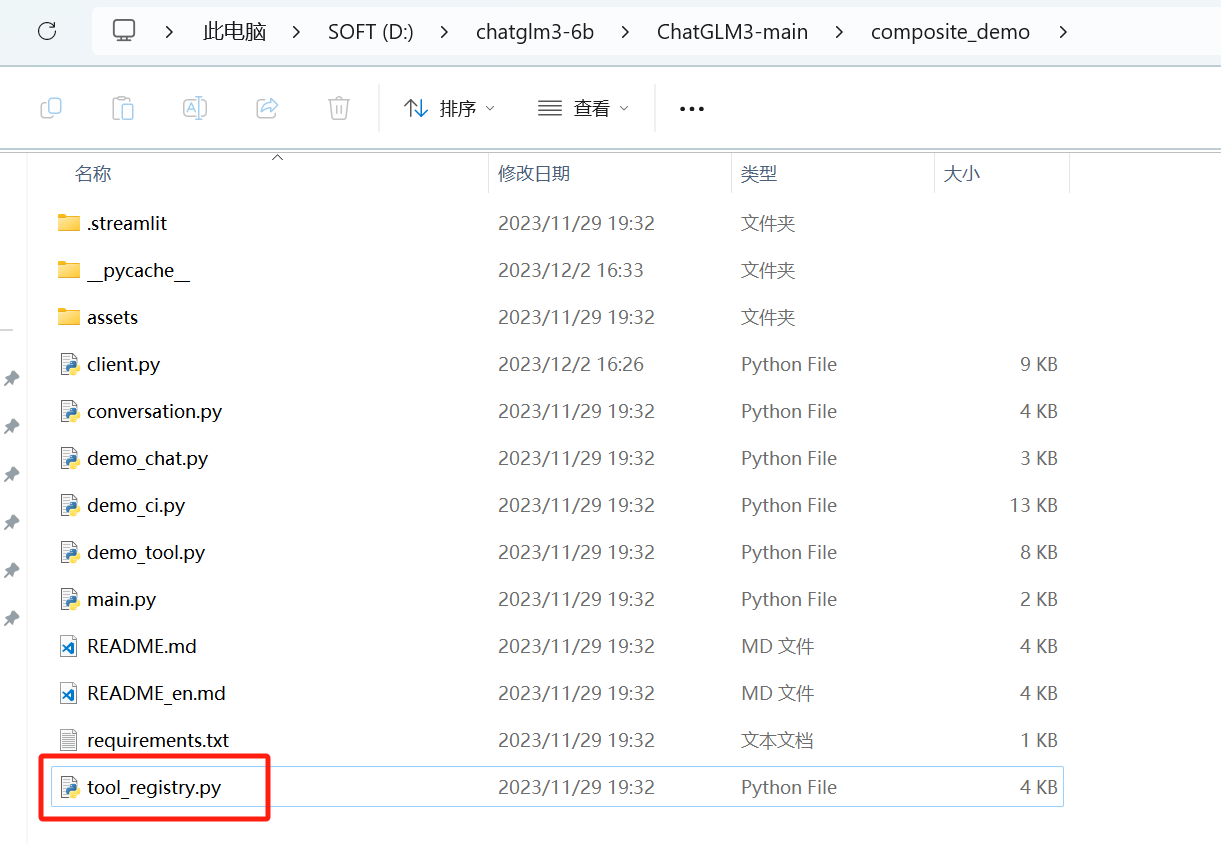Navigate to 此电脑 in the breadcrumb
The image size is (1221, 844).
coord(235,32)
